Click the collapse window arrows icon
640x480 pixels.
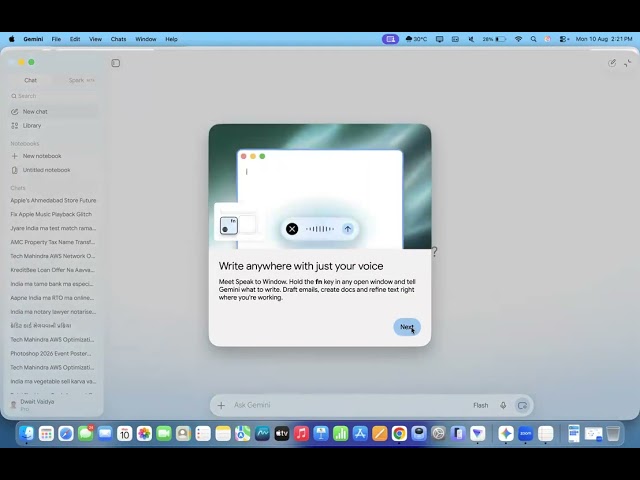coord(627,63)
